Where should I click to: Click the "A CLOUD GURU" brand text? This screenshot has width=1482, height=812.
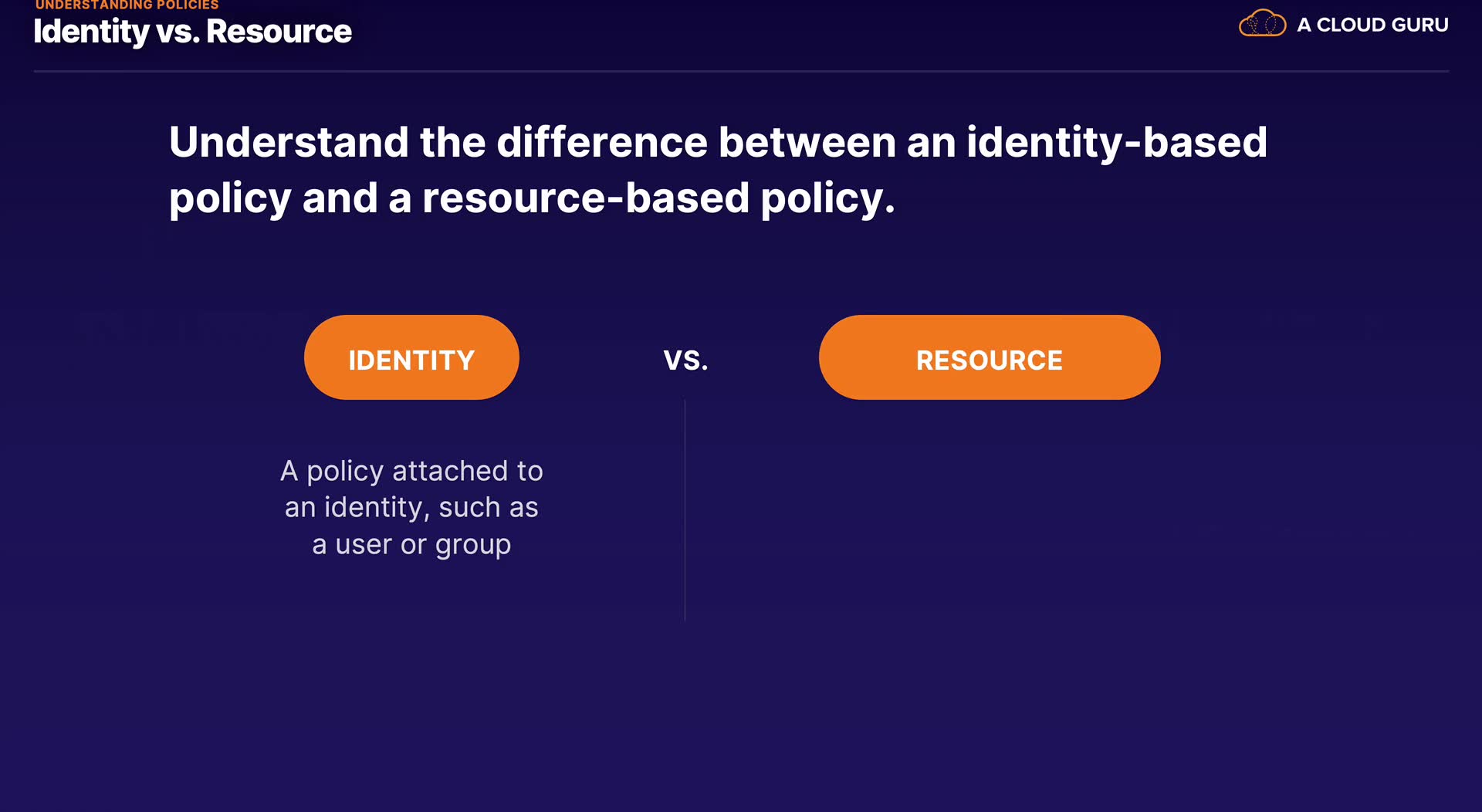point(1372,25)
